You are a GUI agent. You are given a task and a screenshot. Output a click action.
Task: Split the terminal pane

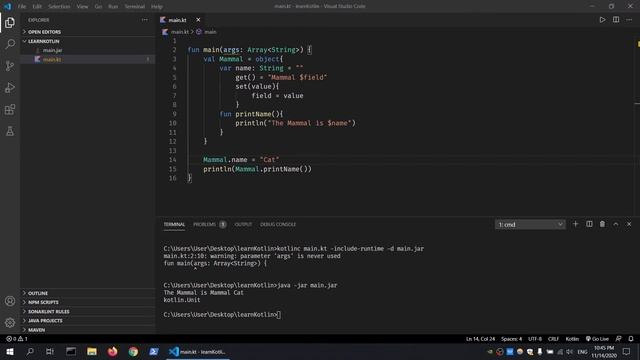pos(589,224)
